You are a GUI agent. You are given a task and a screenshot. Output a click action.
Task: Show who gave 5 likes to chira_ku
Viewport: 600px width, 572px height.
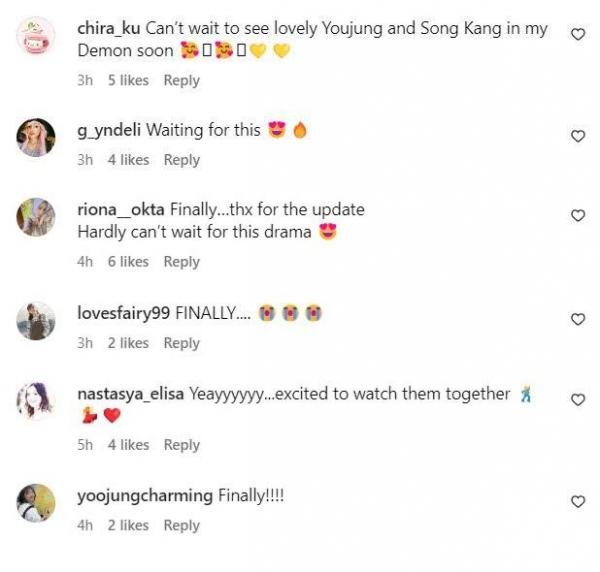click(128, 81)
